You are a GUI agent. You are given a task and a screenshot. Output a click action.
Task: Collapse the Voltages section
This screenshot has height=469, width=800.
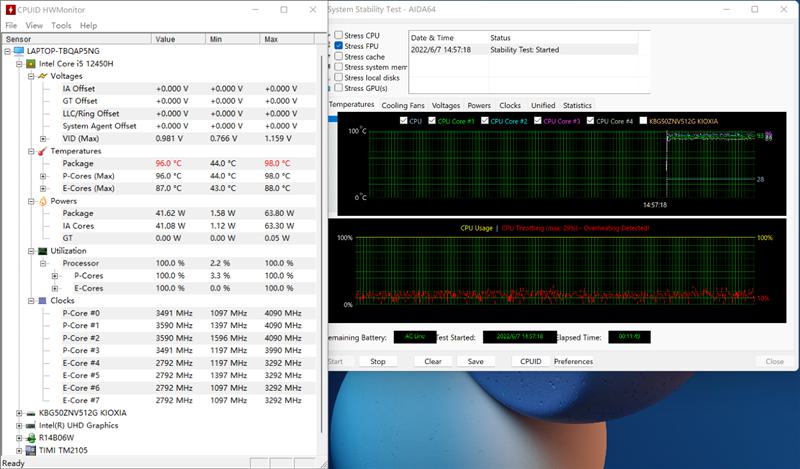pyautogui.click(x=31, y=76)
